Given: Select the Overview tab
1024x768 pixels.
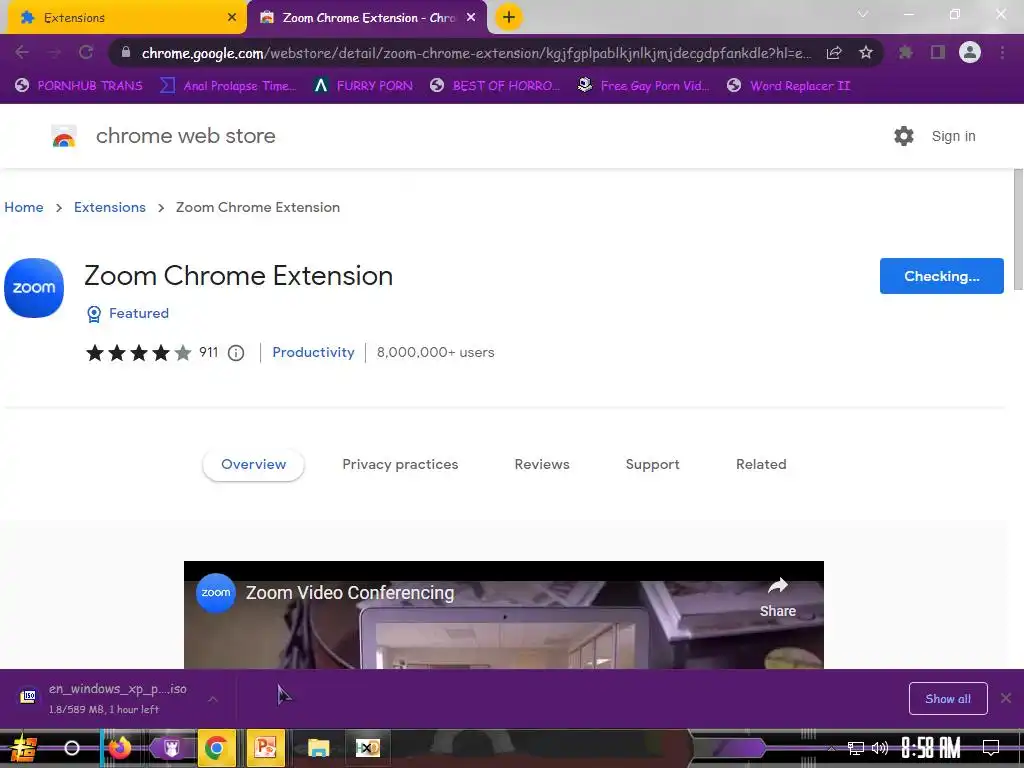Looking at the screenshot, I should (253, 464).
